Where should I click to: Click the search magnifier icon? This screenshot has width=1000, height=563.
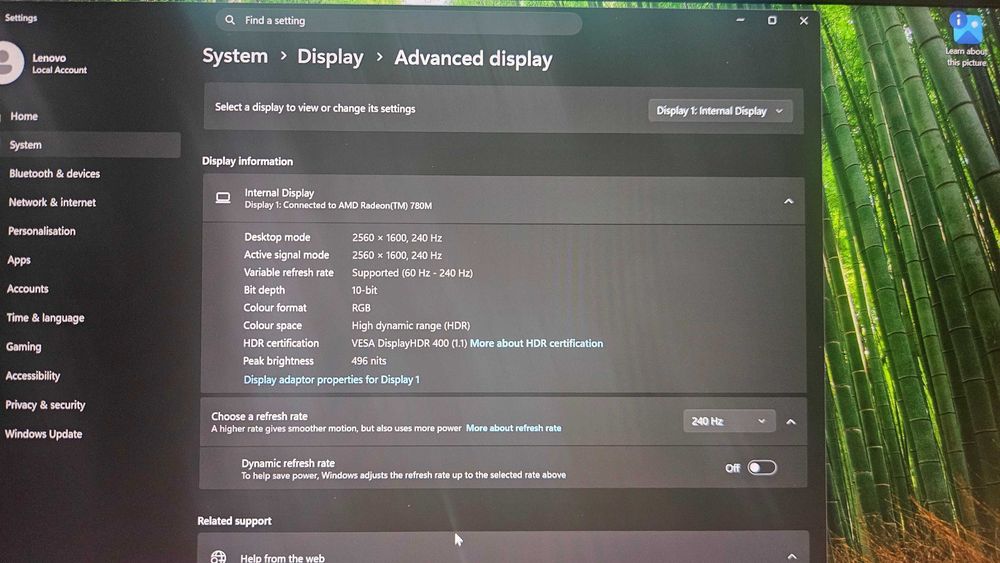(230, 20)
